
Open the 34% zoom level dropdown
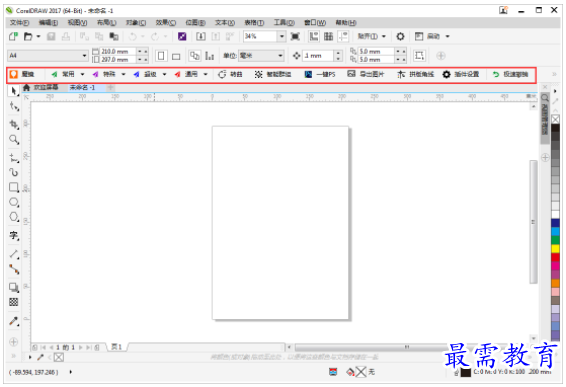coord(282,36)
